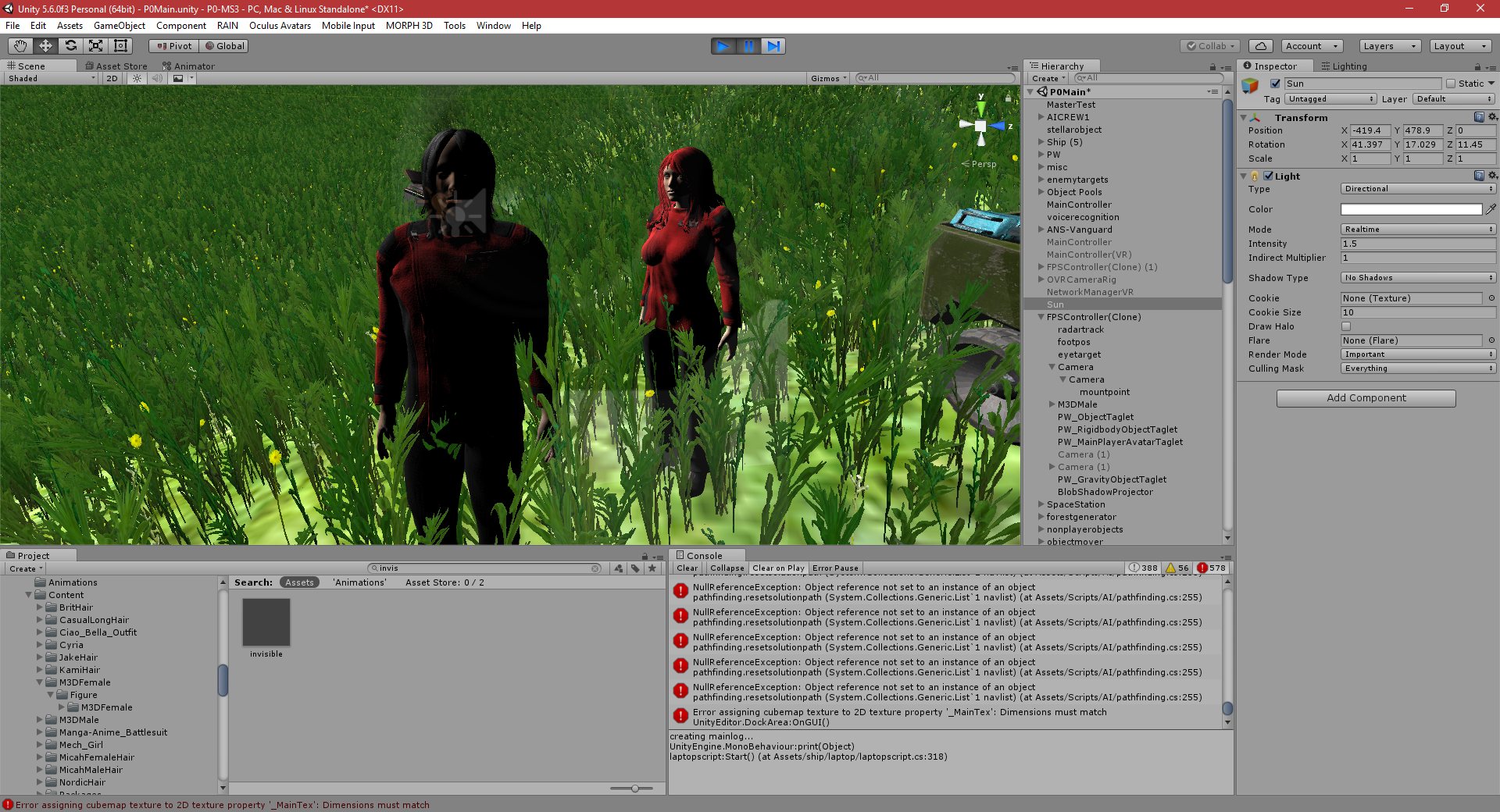Click the Pause playback button
The height and width of the screenshot is (812, 1500).
pyautogui.click(x=748, y=46)
